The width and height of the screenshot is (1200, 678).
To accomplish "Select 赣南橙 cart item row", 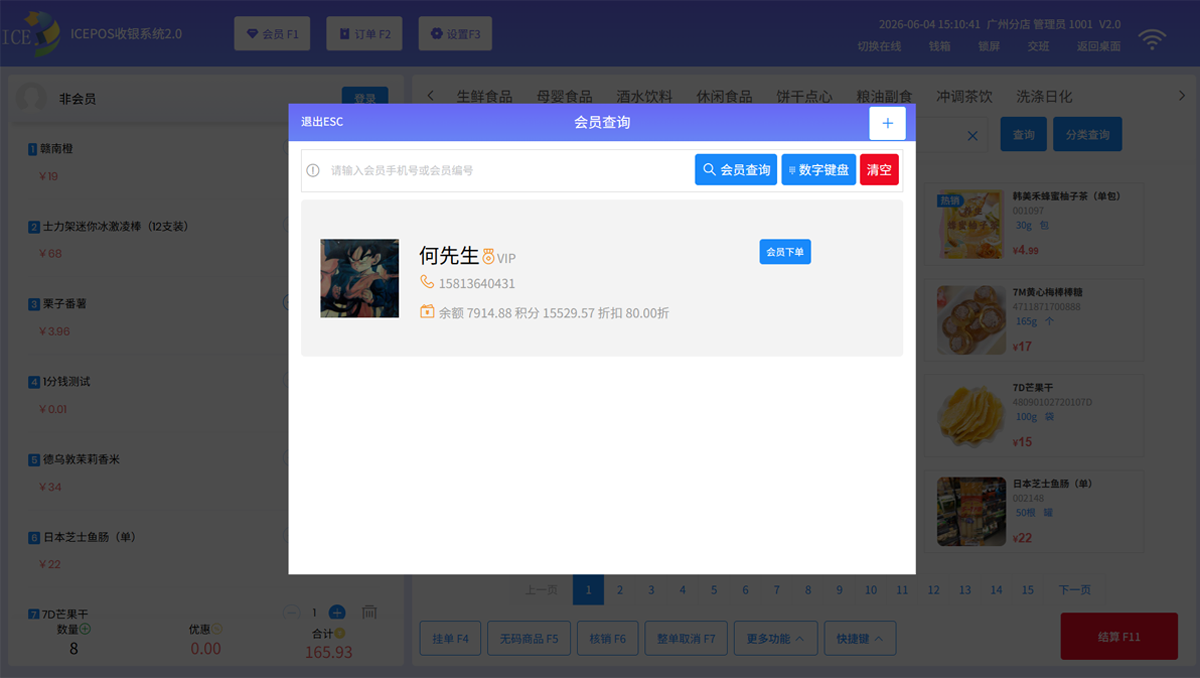I will point(205,162).
